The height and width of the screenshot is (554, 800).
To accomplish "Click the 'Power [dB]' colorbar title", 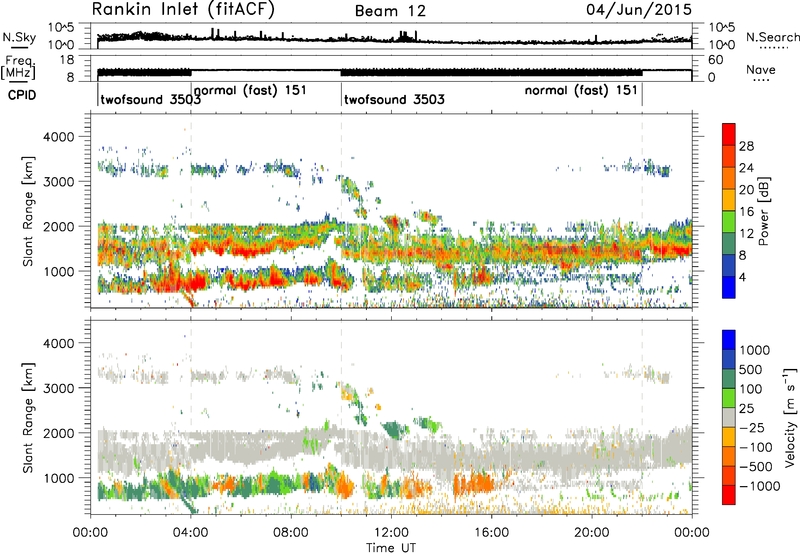I will [764, 211].
